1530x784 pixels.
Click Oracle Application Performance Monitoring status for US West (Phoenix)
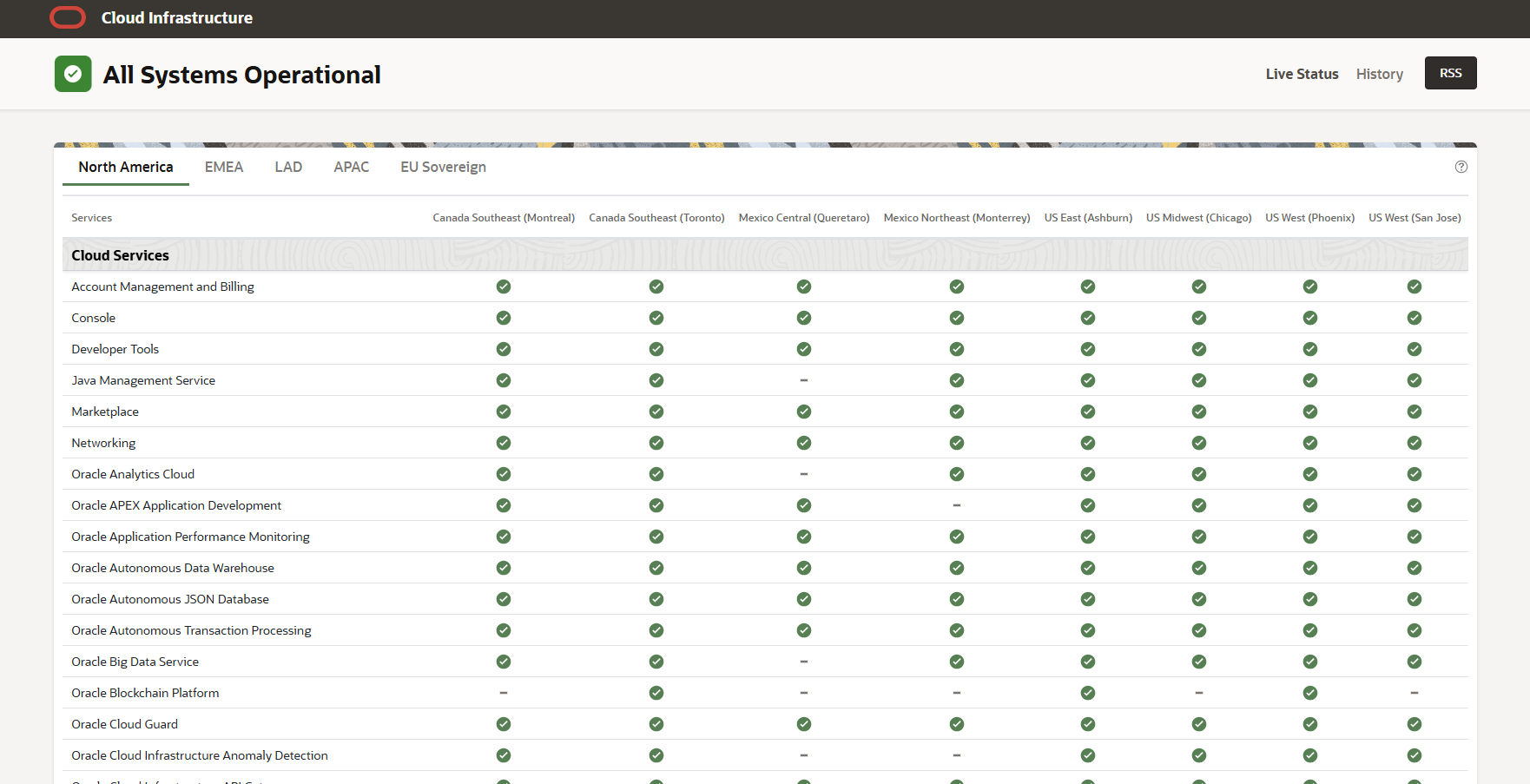coord(1310,537)
